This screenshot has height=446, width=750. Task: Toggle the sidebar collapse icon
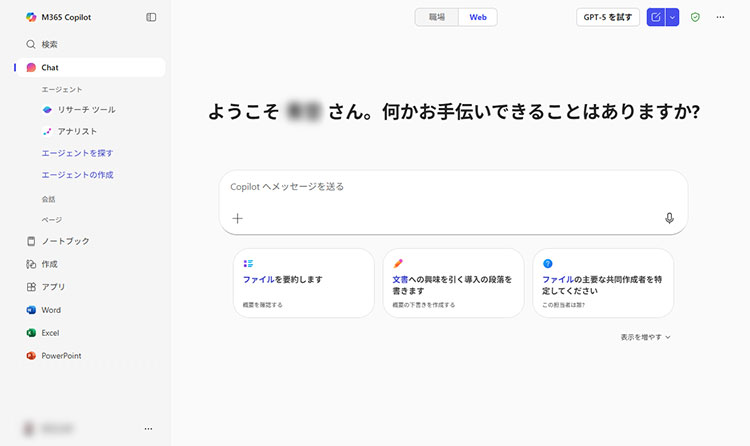[x=151, y=17]
